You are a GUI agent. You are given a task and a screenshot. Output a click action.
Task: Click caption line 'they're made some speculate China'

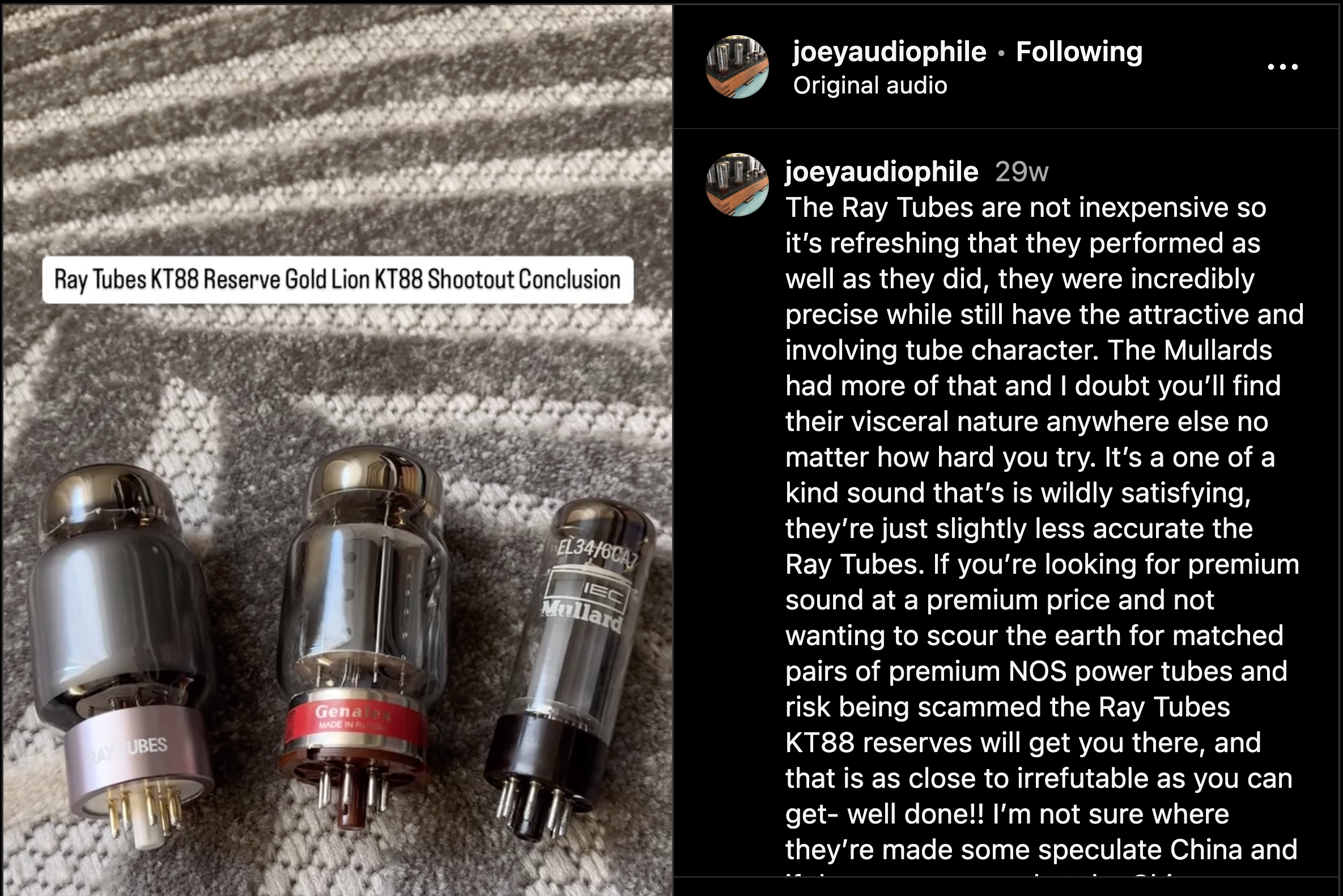pos(1041,850)
